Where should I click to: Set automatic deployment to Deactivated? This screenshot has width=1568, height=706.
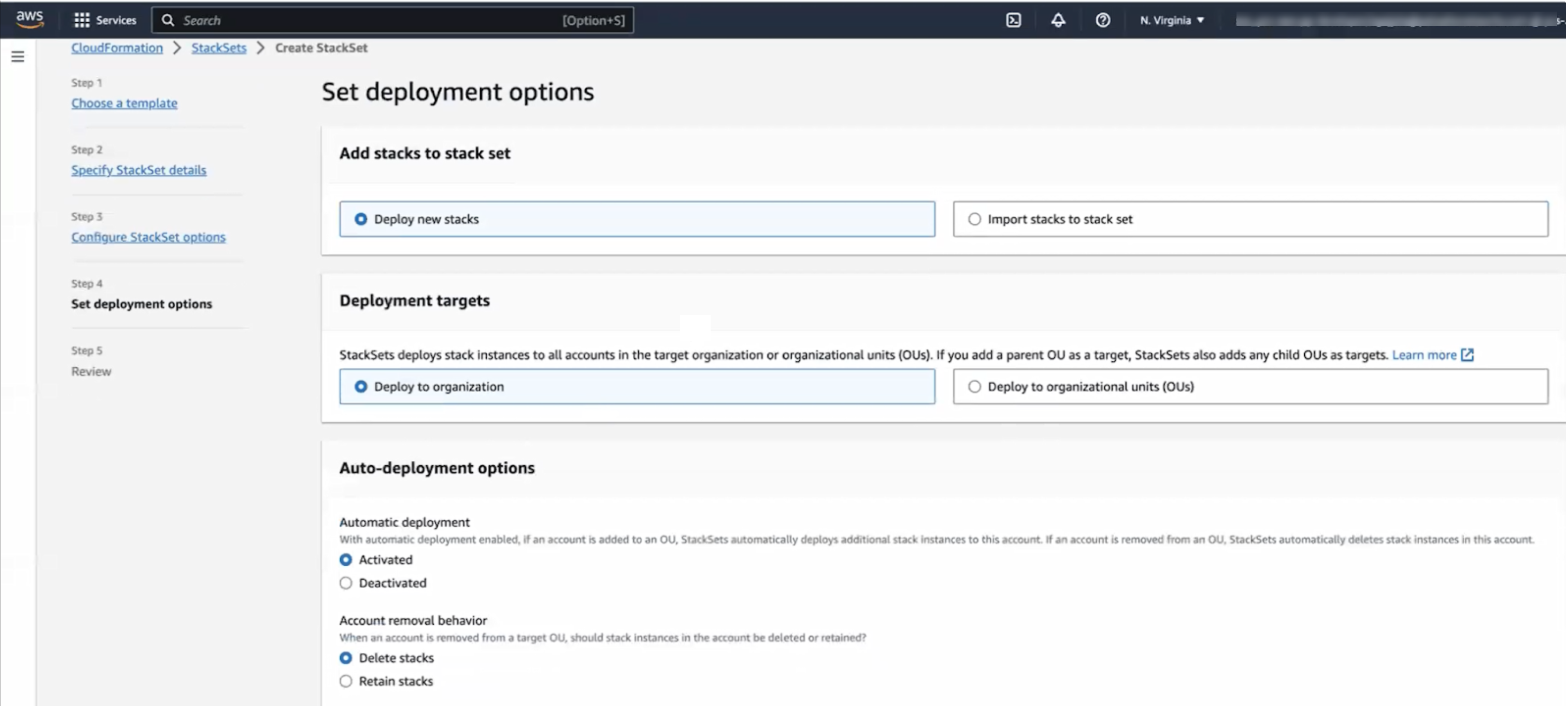[x=346, y=583]
